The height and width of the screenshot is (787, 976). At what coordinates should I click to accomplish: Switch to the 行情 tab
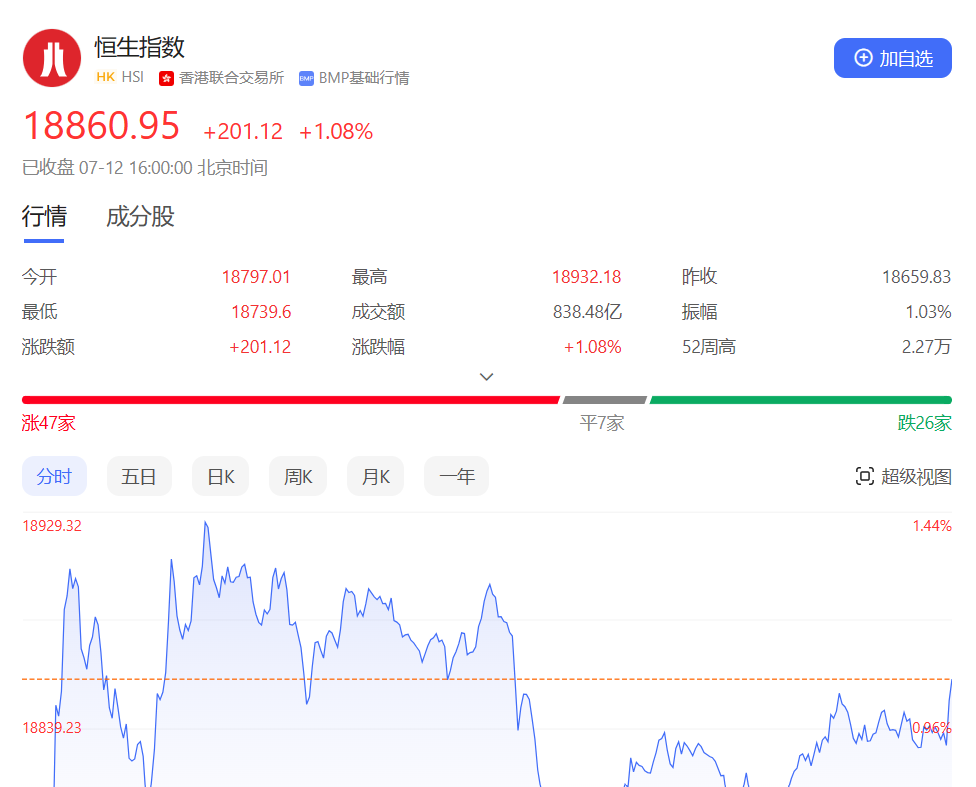tap(44, 217)
